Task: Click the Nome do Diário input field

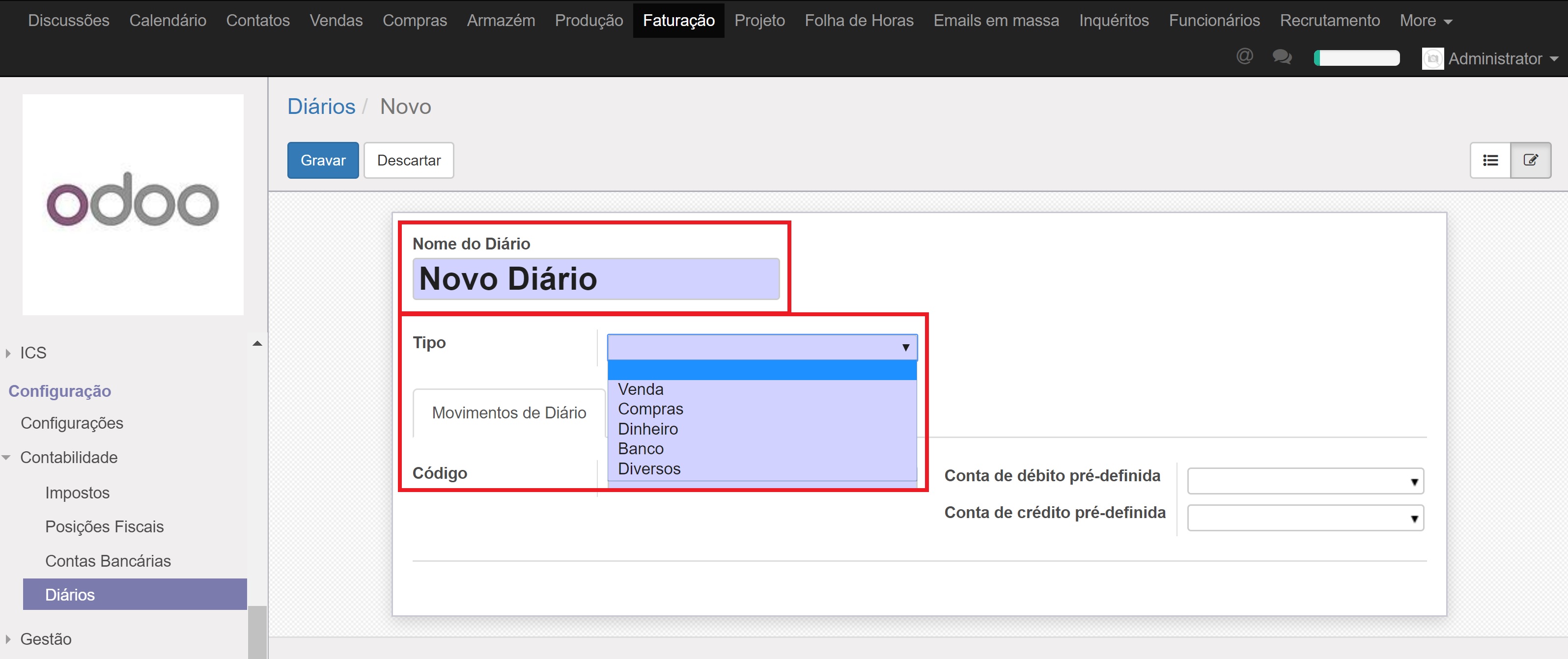Action: pyautogui.click(x=595, y=279)
